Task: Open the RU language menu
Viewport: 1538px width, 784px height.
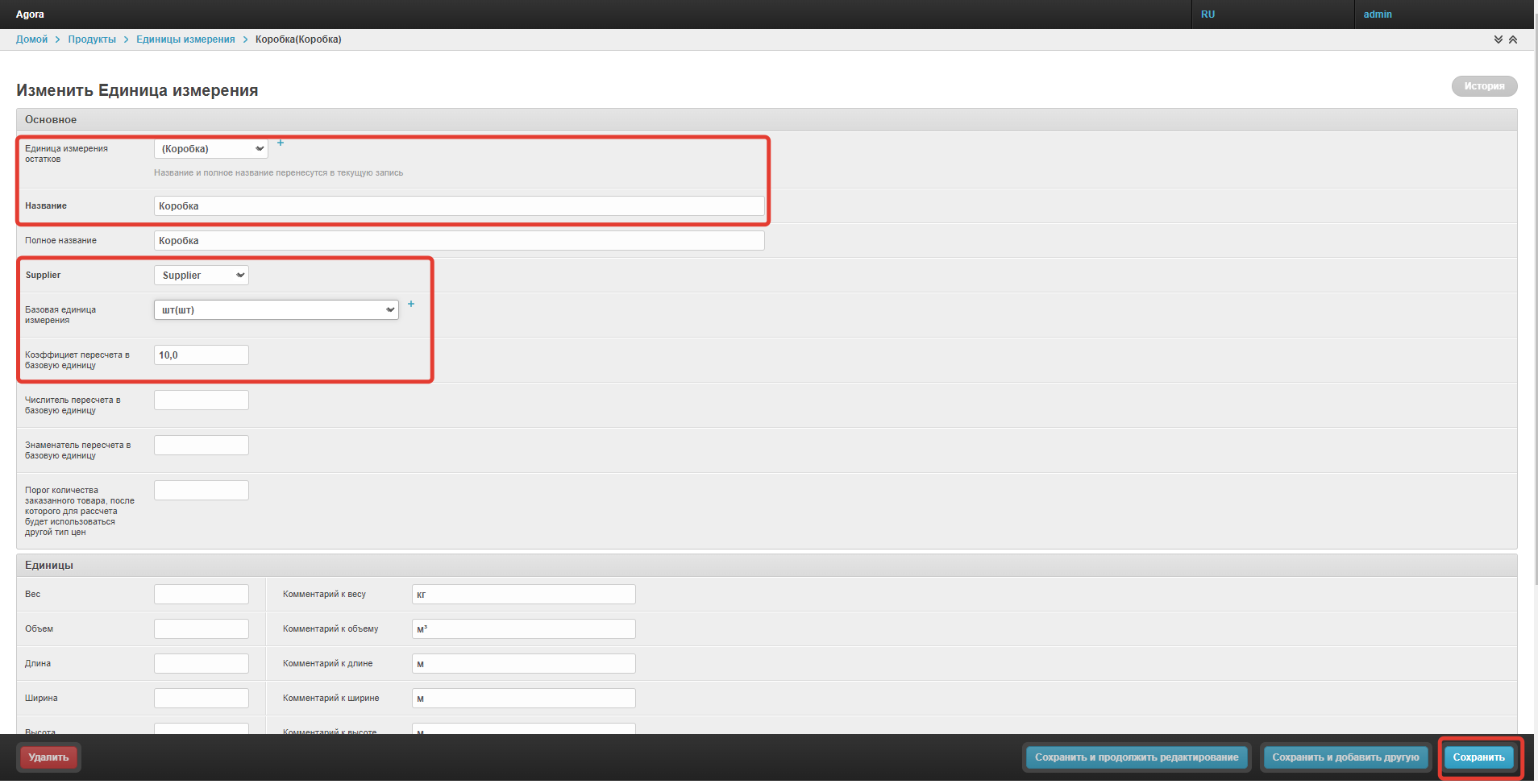Action: point(1208,15)
